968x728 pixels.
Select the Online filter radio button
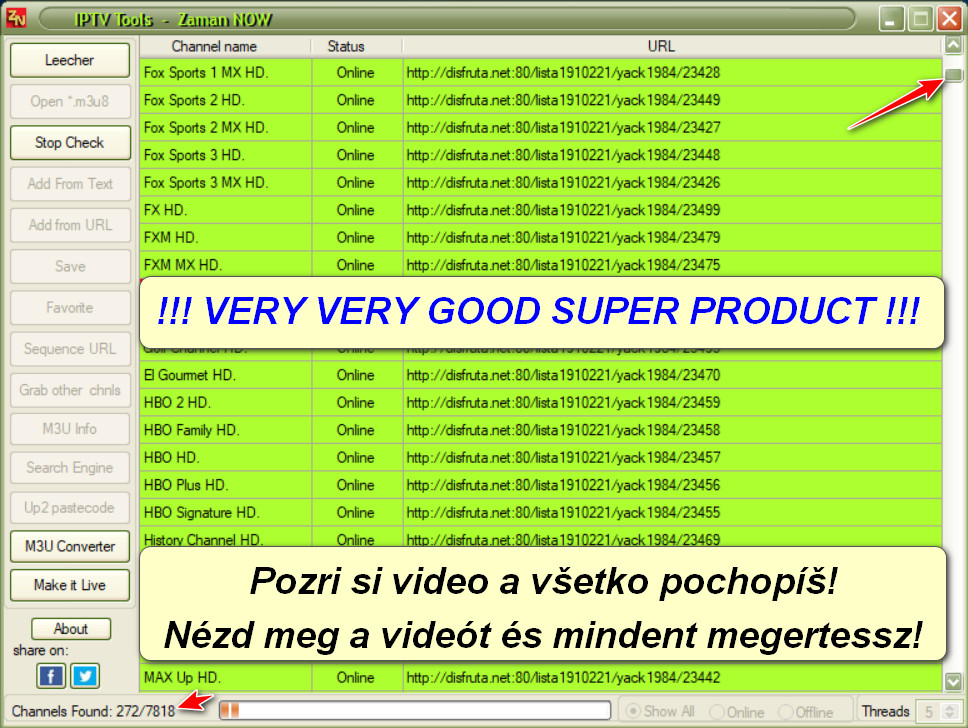(736, 712)
